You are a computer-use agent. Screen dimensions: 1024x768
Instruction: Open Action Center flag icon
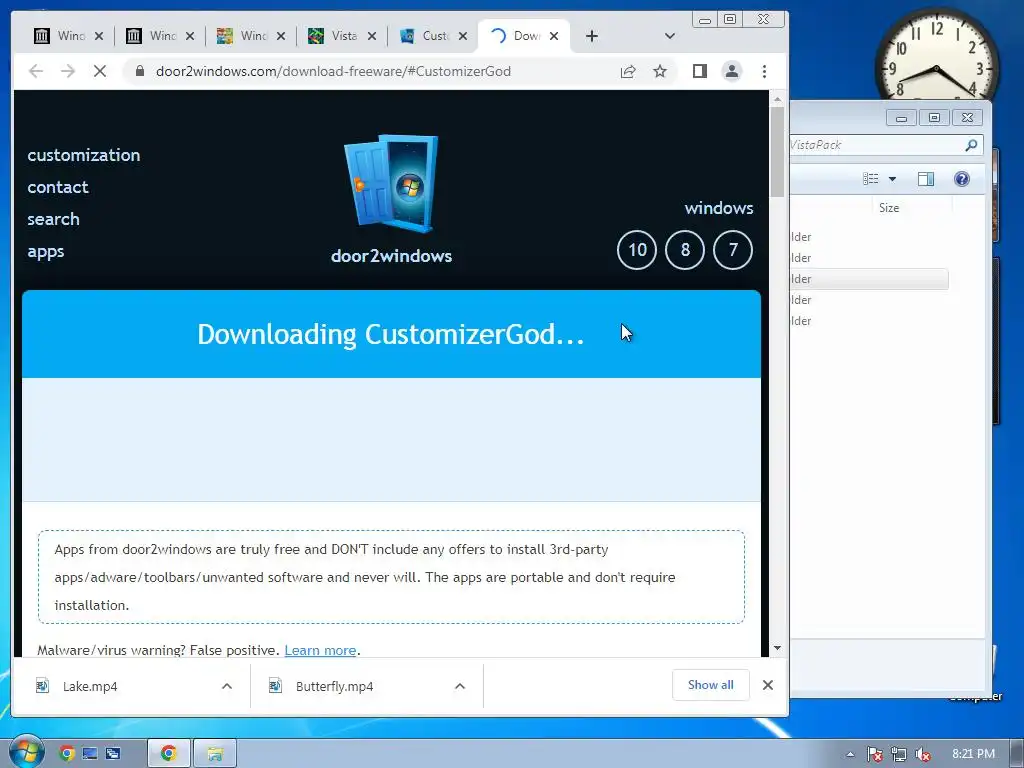tap(874, 754)
